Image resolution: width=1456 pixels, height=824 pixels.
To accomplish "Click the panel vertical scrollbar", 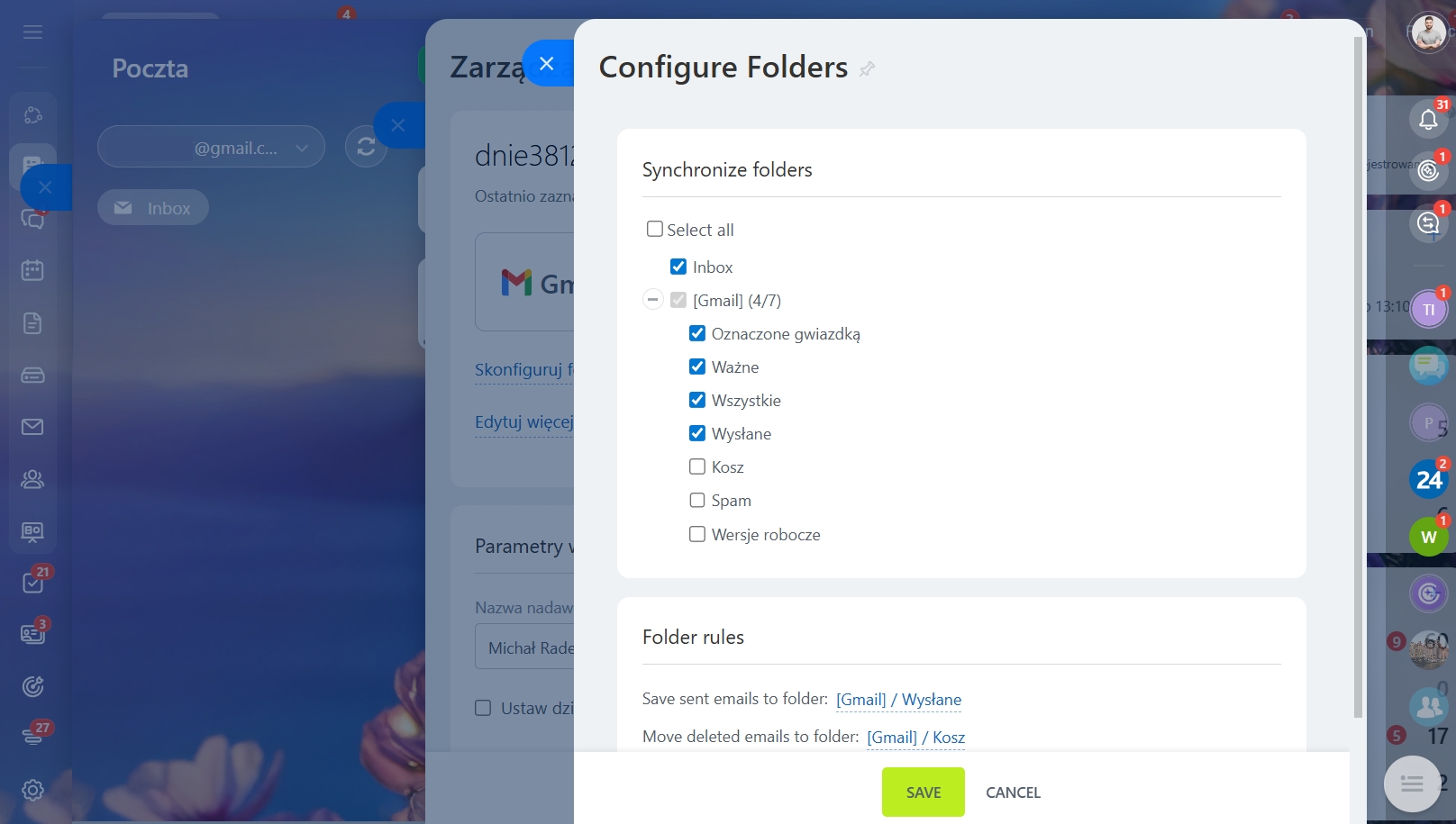I will 1358,377.
